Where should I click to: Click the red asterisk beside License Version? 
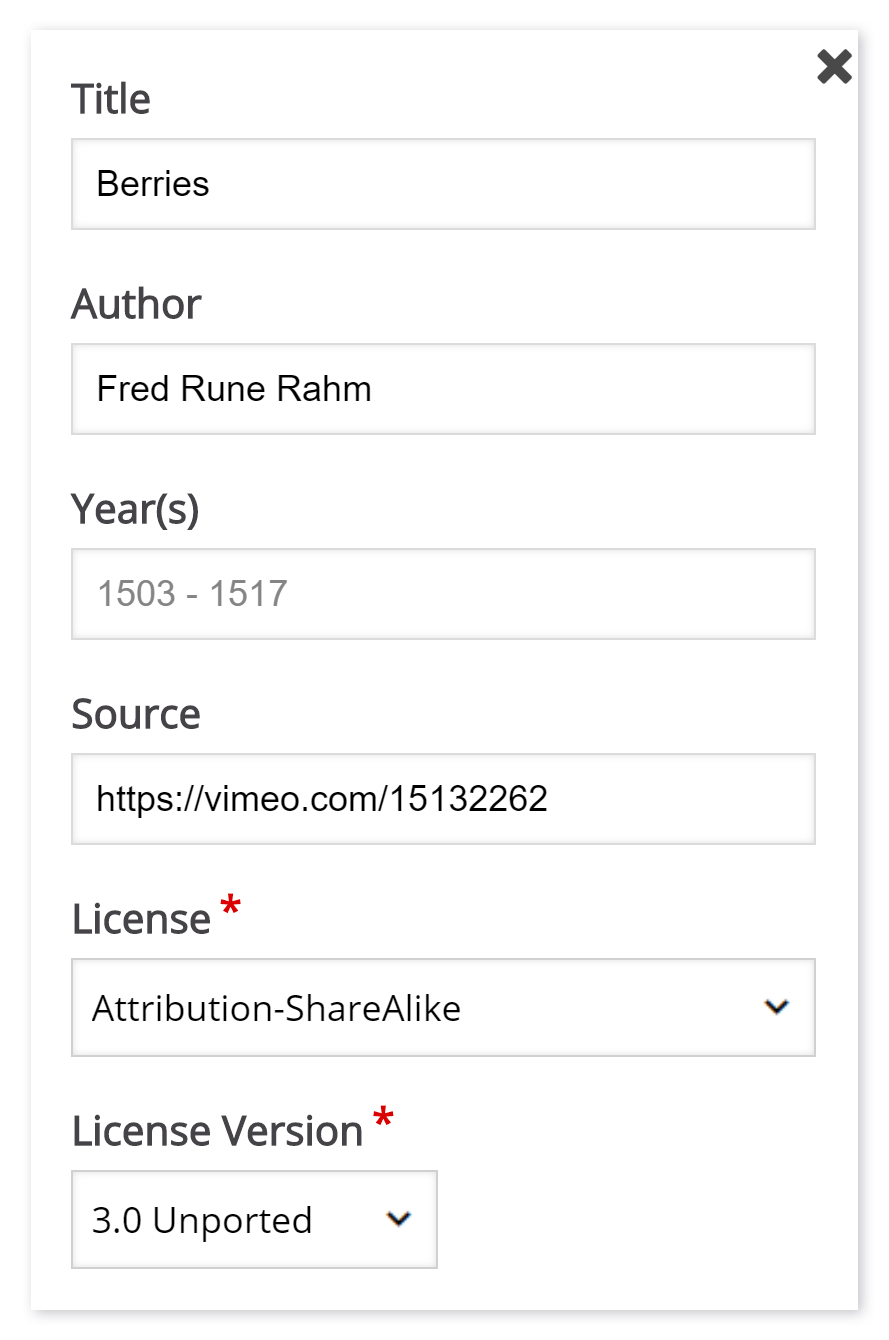click(x=383, y=1120)
